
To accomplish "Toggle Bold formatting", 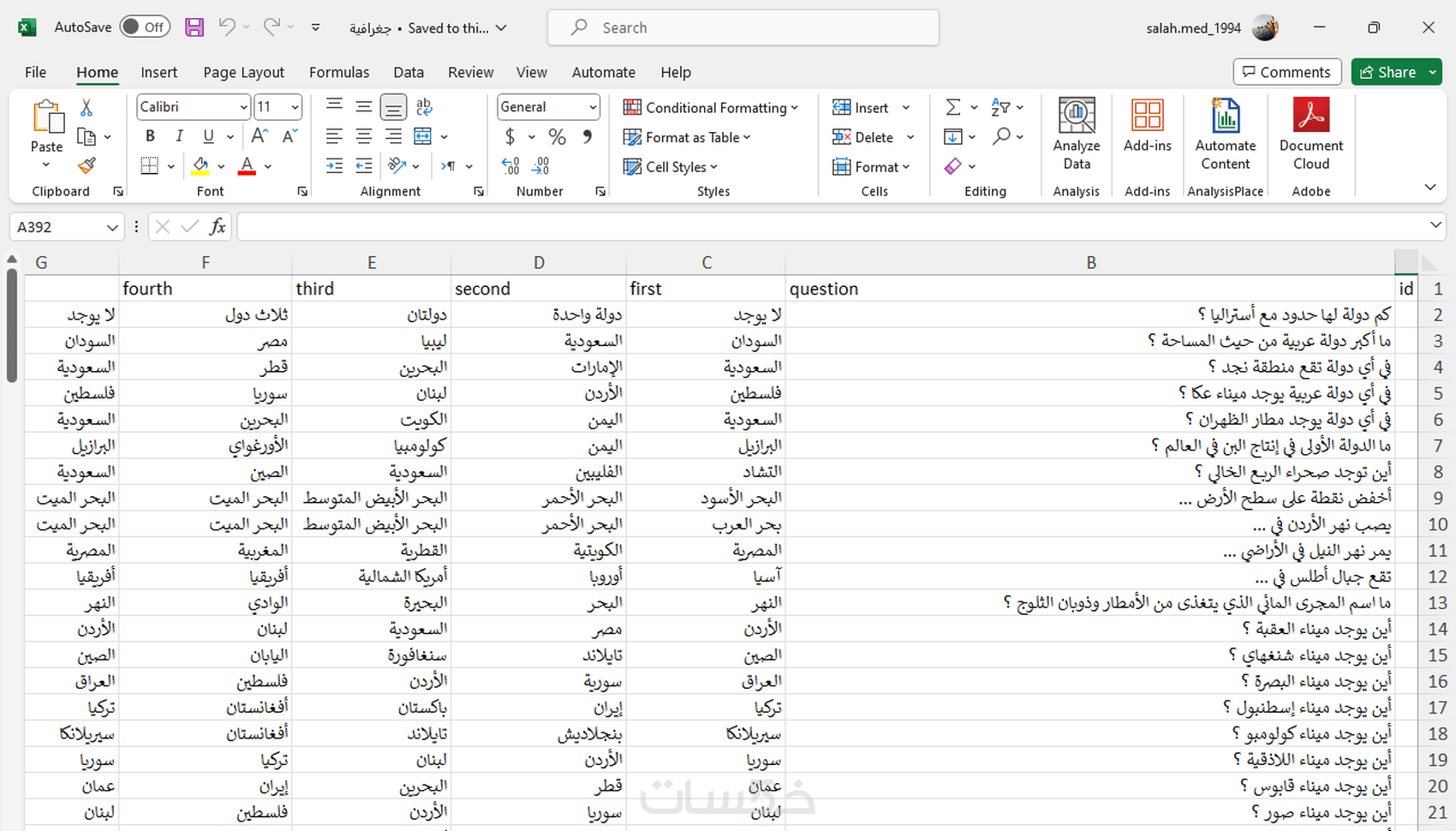I will [151, 136].
